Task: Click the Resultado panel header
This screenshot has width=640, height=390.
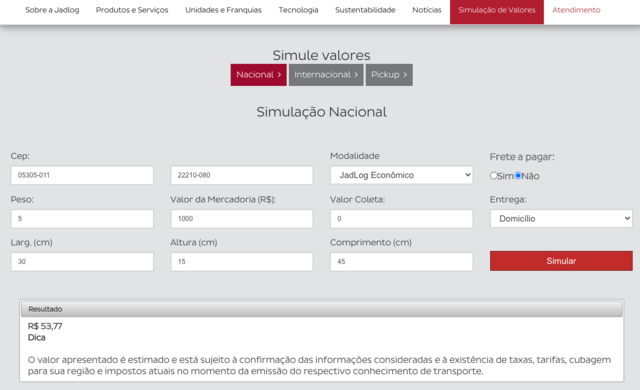Action: coord(322,309)
